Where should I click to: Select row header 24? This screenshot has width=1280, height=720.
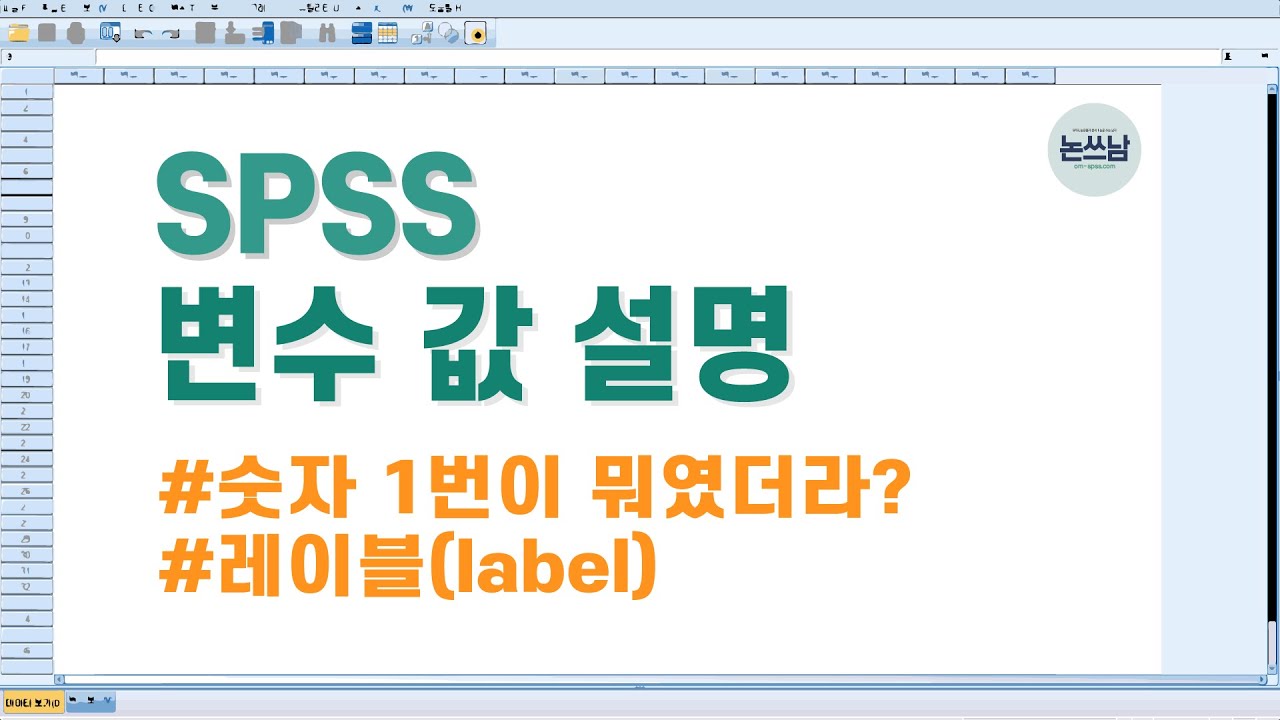[26, 459]
